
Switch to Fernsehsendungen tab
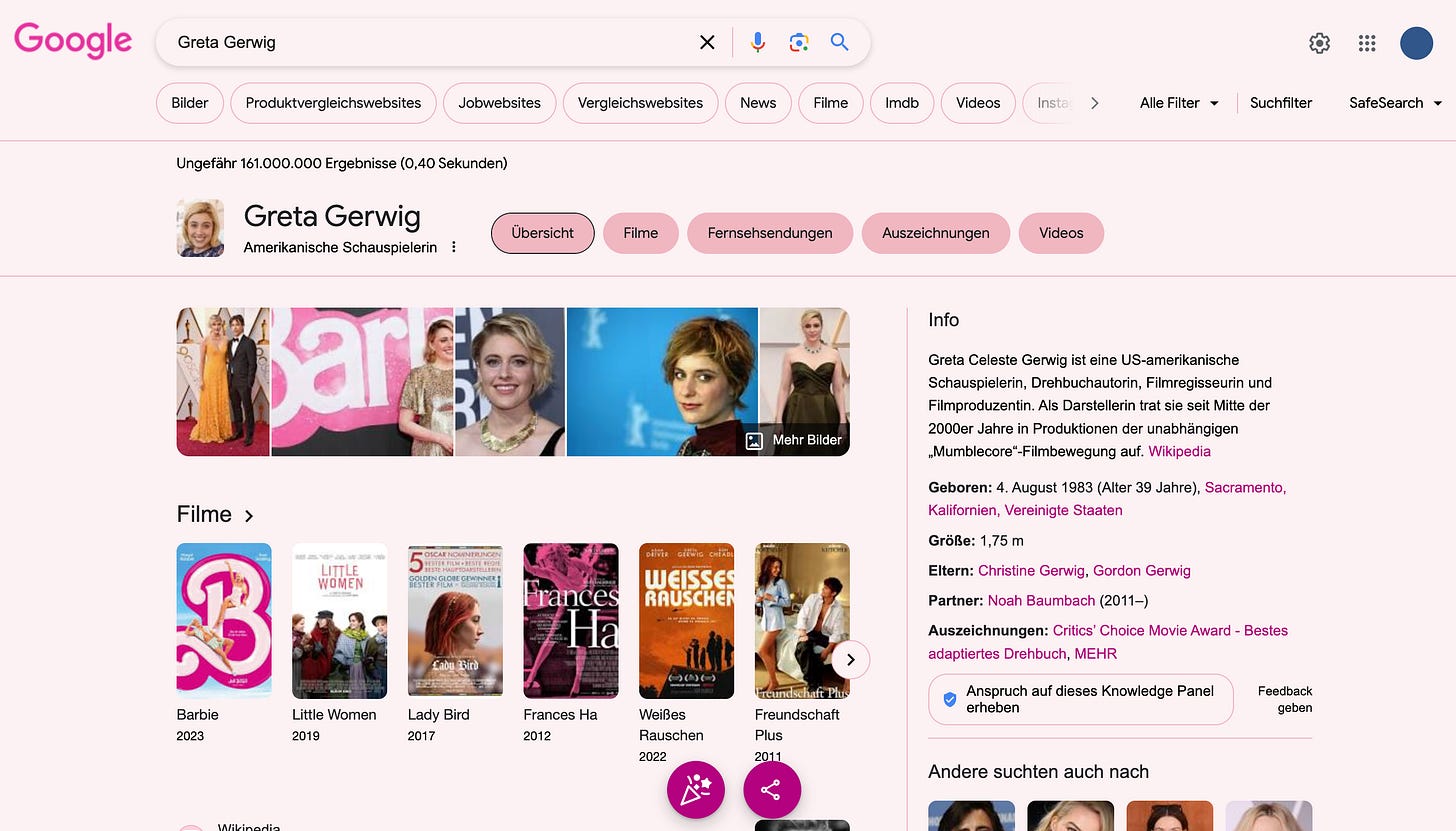click(770, 233)
